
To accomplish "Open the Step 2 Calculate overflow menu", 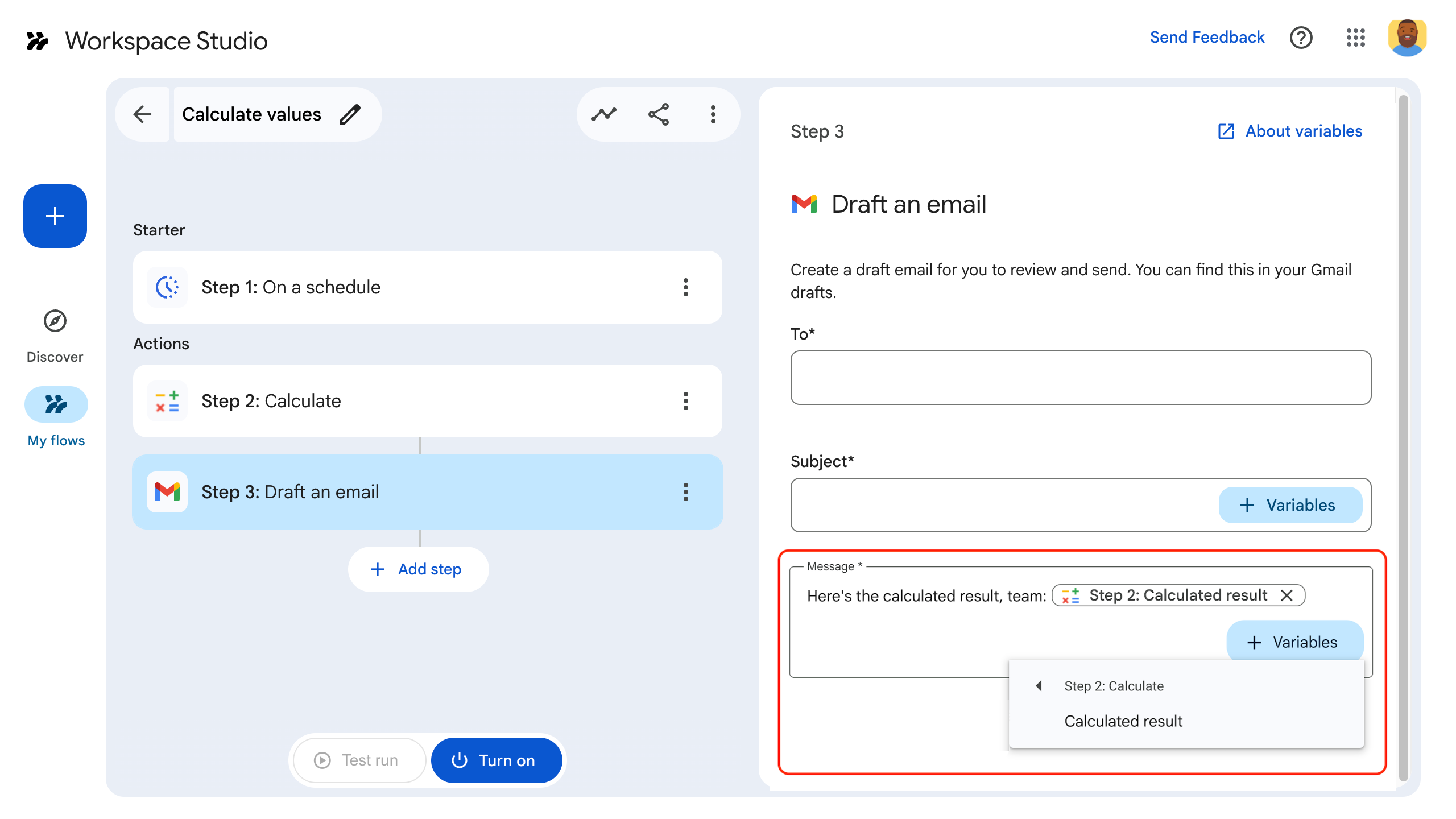I will click(x=686, y=401).
